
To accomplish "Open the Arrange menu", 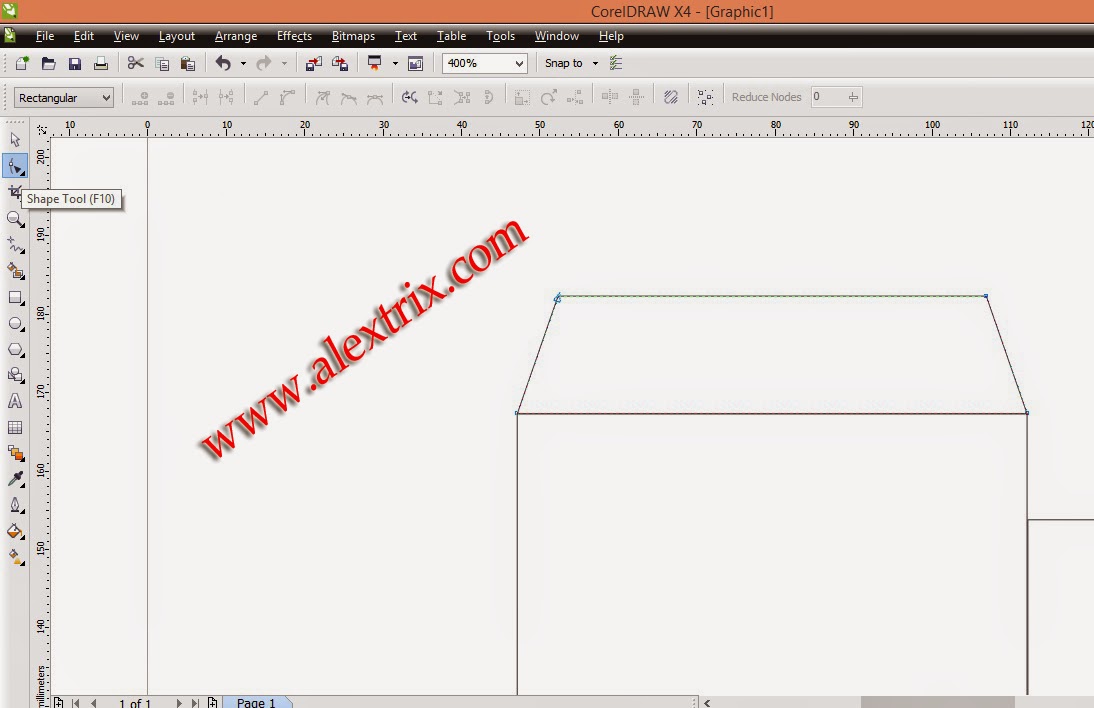I will [x=236, y=36].
